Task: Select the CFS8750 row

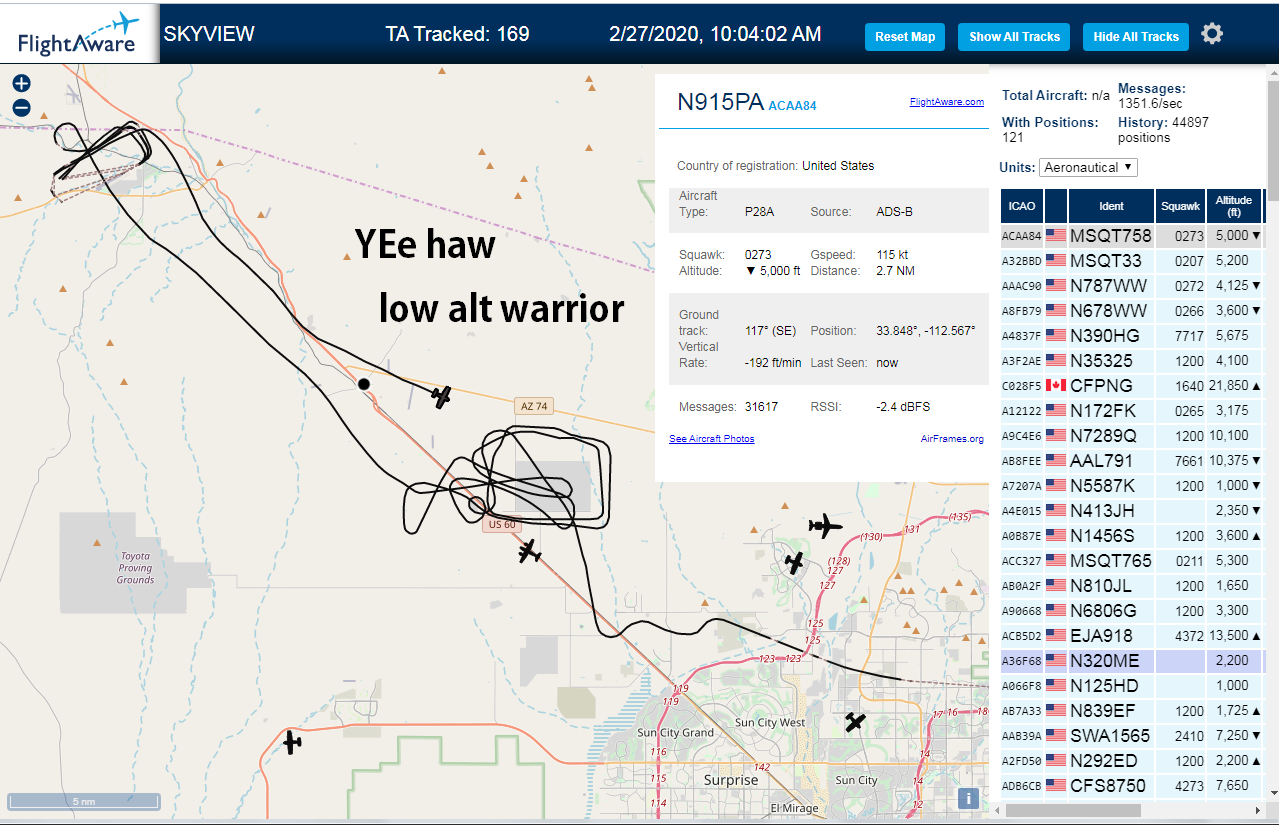Action: point(1131,786)
